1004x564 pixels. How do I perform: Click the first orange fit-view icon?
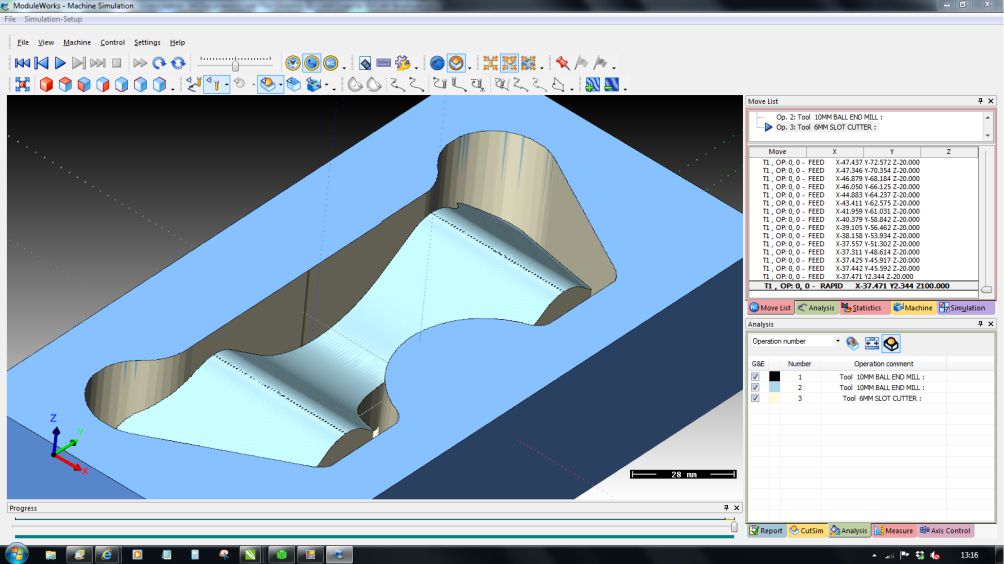(x=490, y=63)
